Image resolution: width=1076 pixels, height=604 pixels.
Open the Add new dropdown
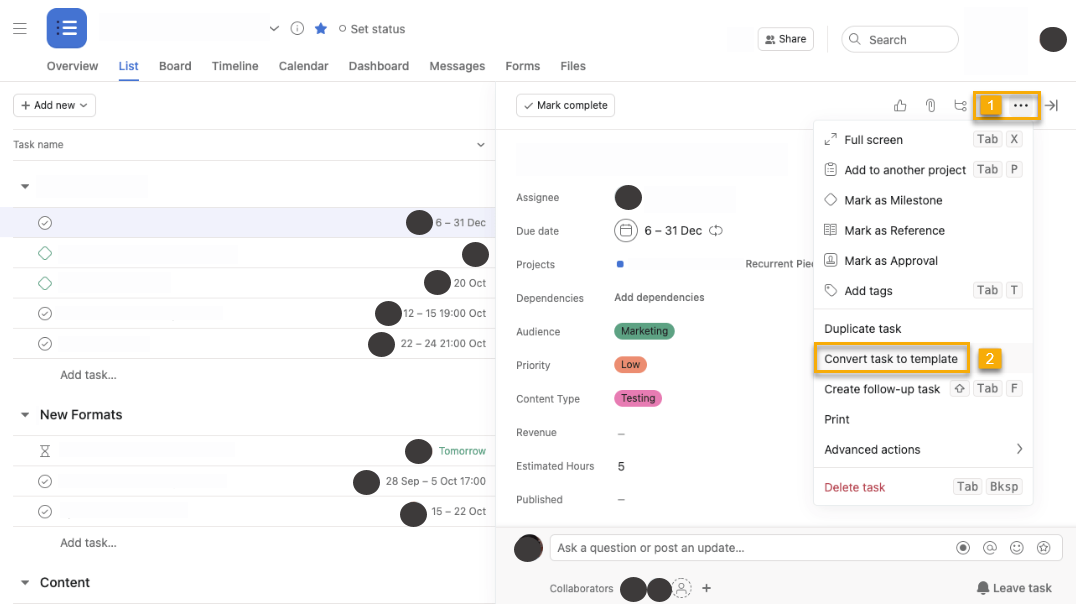(x=54, y=105)
